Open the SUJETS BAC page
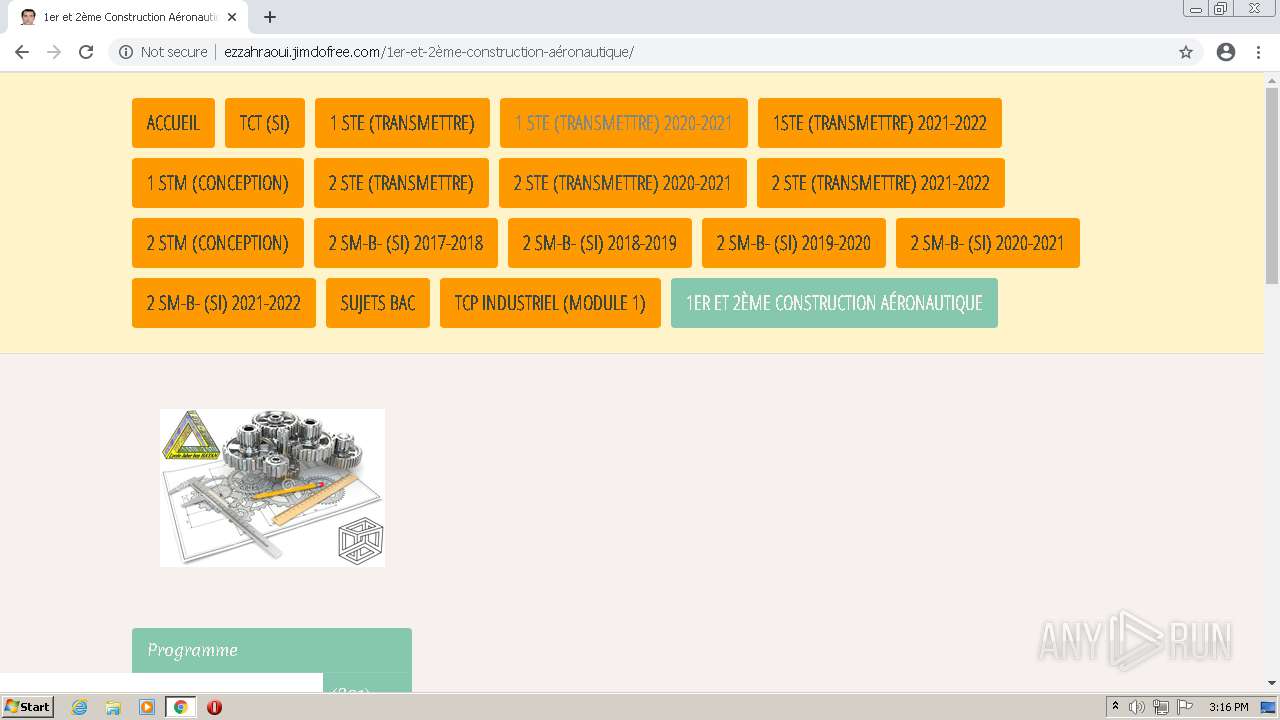The height and width of the screenshot is (720, 1280). (378, 303)
